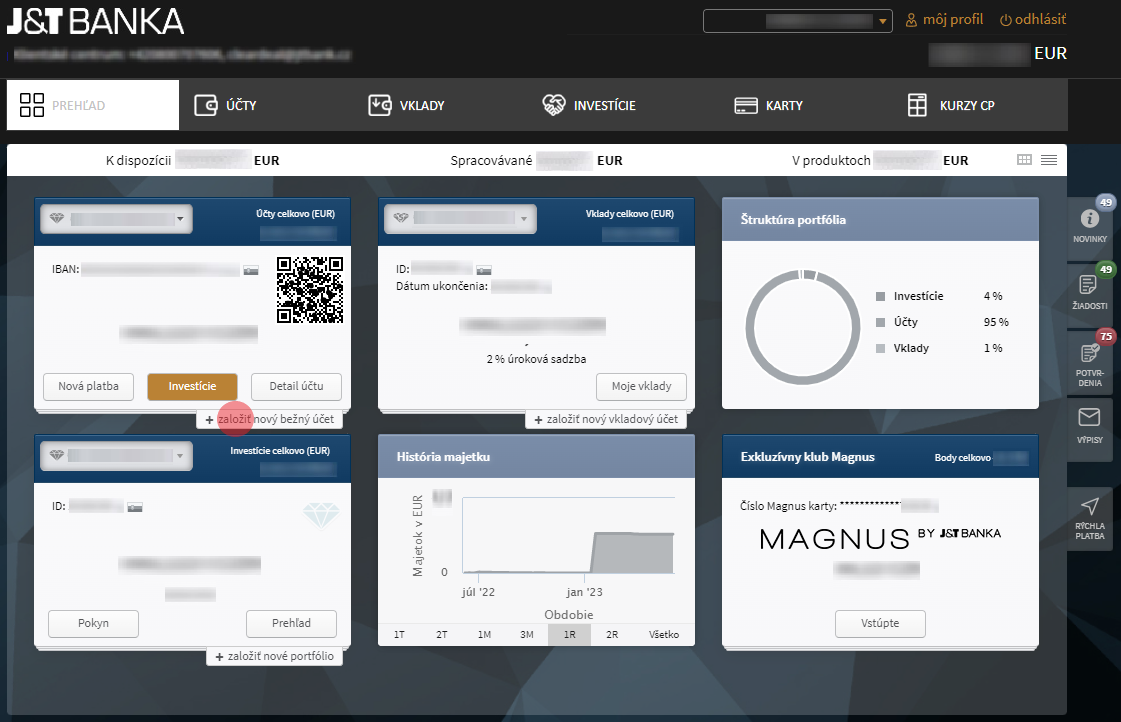Image resolution: width=1121 pixels, height=722 pixels.
Task: Expand the account selector dropdown in Účty card
Action: tap(181, 219)
